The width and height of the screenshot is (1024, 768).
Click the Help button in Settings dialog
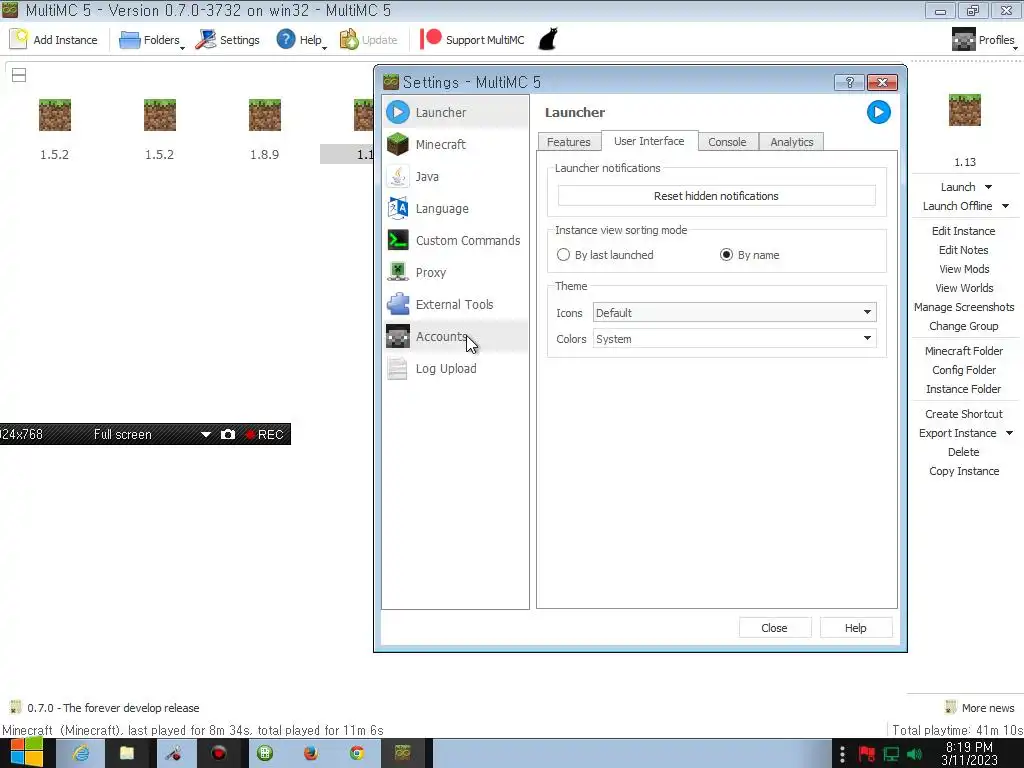coord(856,628)
